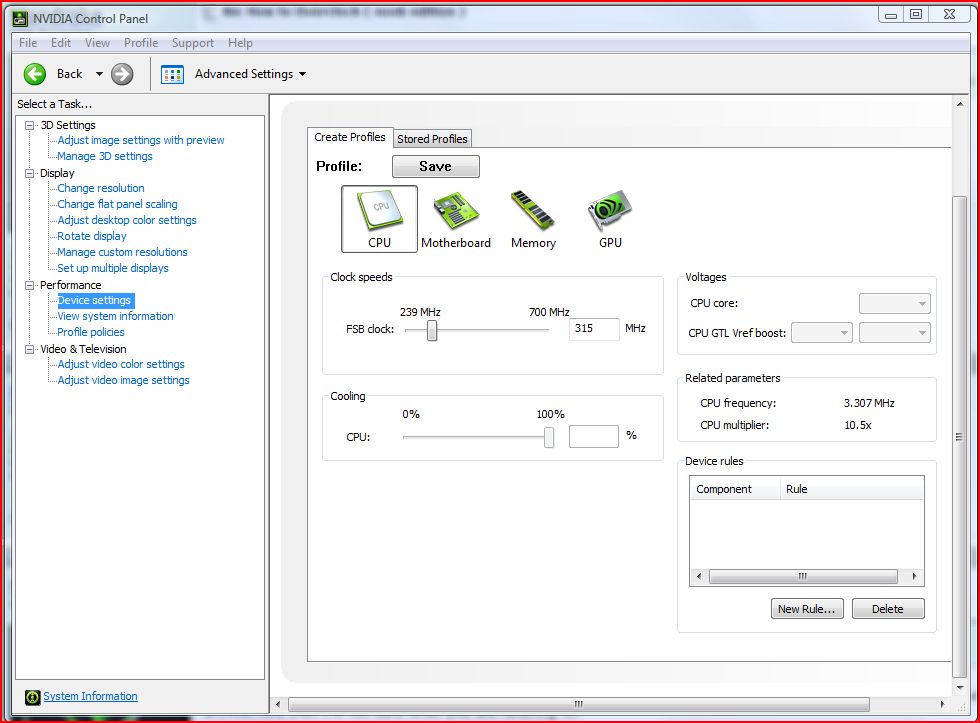The width and height of the screenshot is (980, 723).
Task: Open Profile policies
Action: click(91, 332)
